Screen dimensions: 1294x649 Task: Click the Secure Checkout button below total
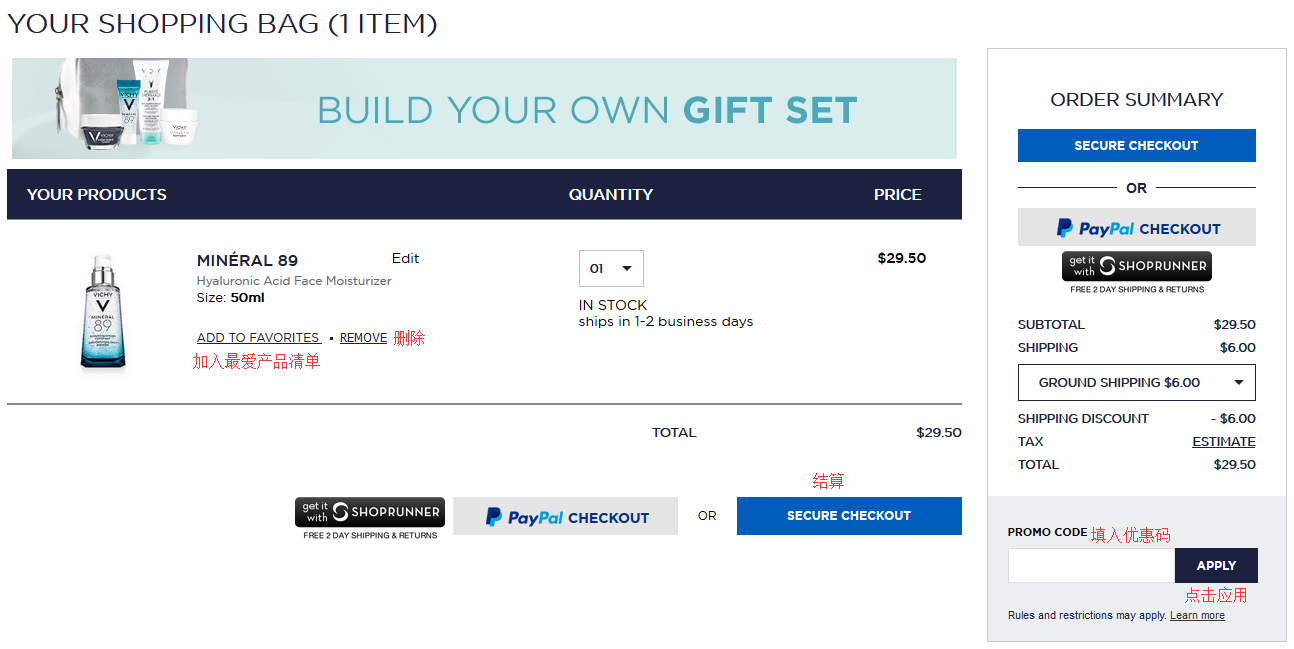849,516
